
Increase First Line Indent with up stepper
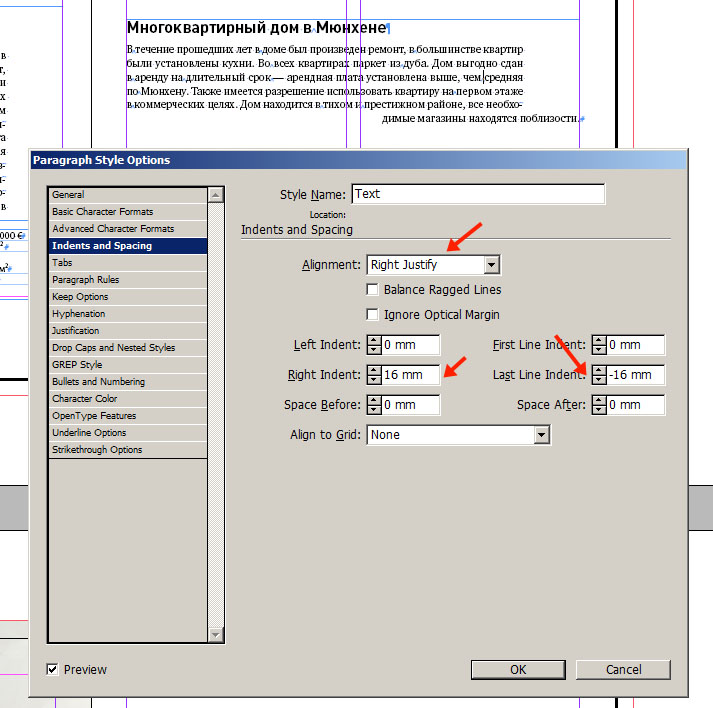pyautogui.click(x=599, y=340)
